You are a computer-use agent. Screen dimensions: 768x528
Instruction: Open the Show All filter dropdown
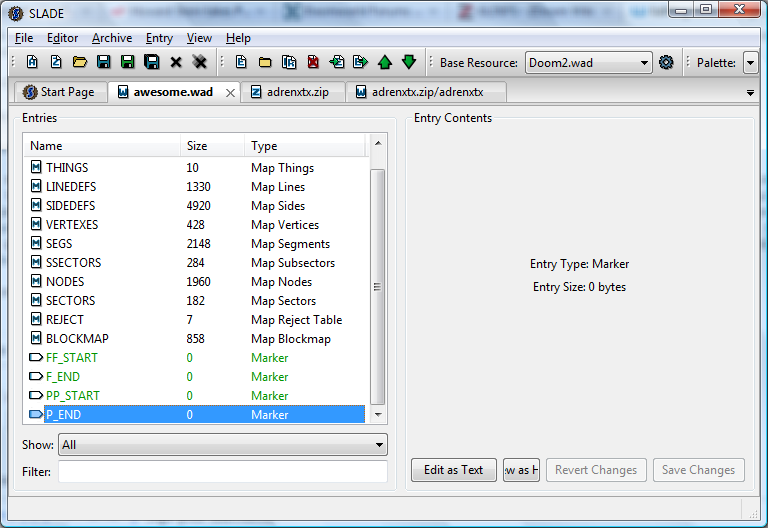pyautogui.click(x=223, y=445)
